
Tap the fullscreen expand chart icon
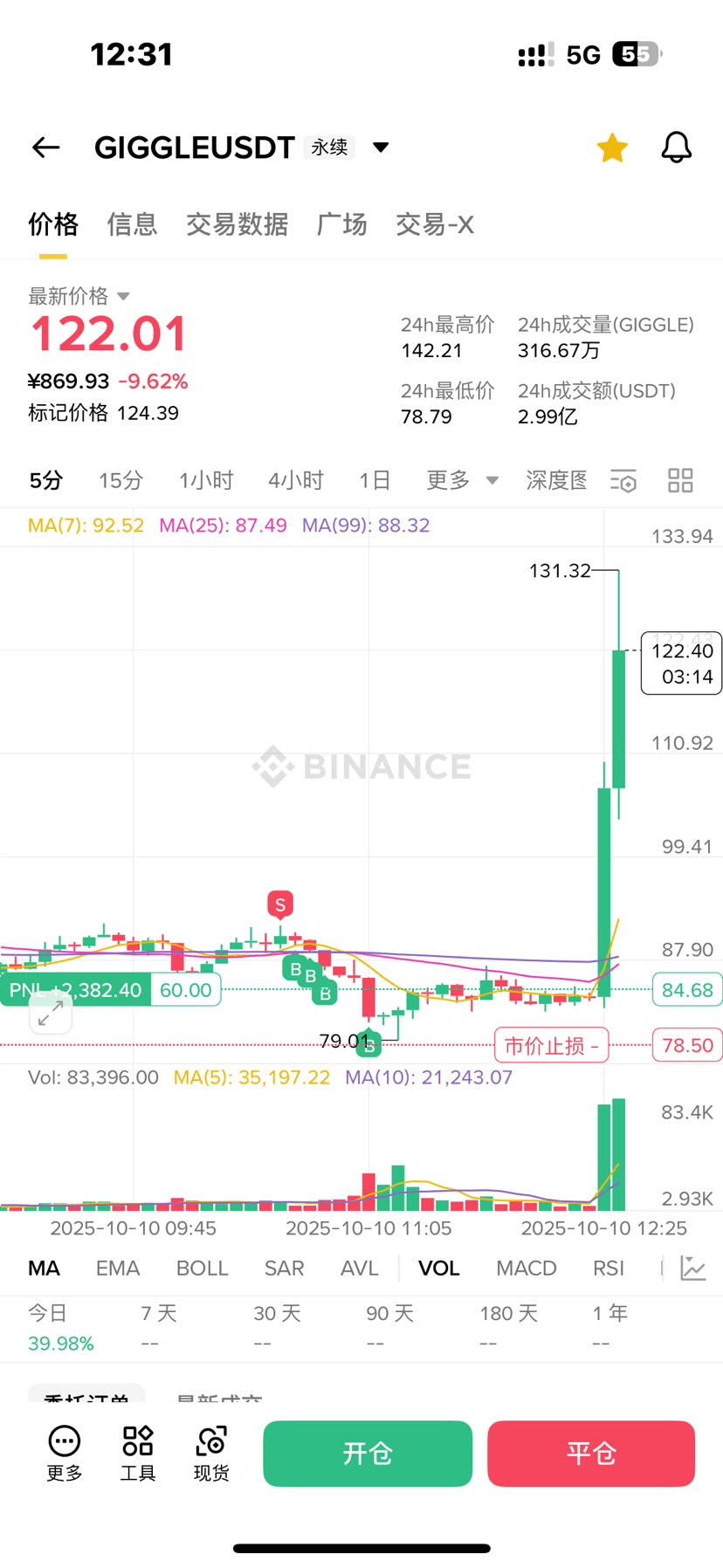pyautogui.click(x=51, y=1014)
